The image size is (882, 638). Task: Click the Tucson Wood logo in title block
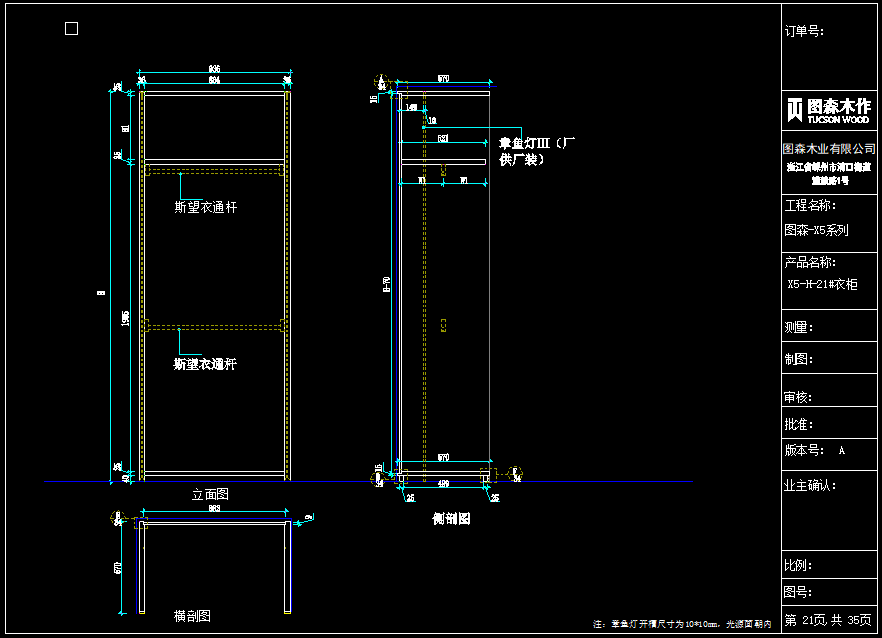pos(829,110)
